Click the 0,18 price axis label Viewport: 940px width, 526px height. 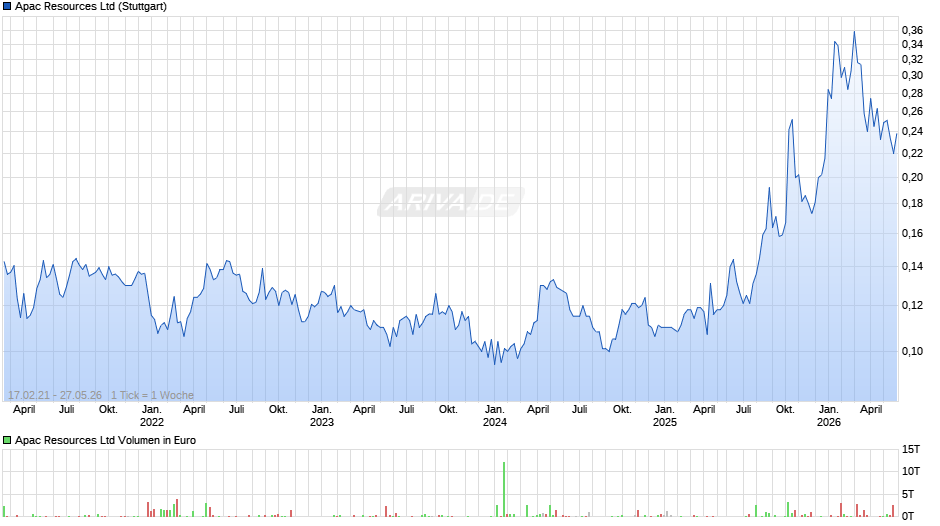coord(912,203)
